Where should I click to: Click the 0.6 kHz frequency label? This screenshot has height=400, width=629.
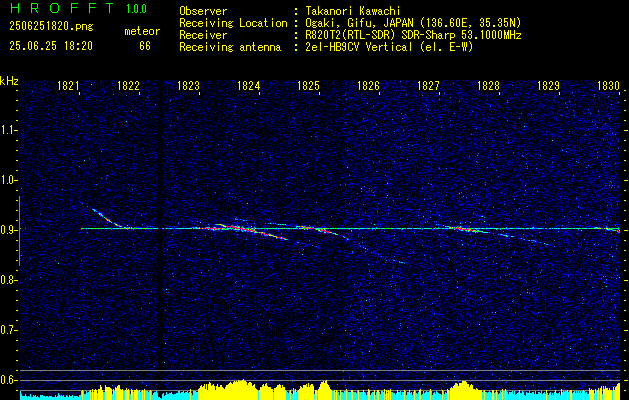pyautogui.click(x=8, y=380)
